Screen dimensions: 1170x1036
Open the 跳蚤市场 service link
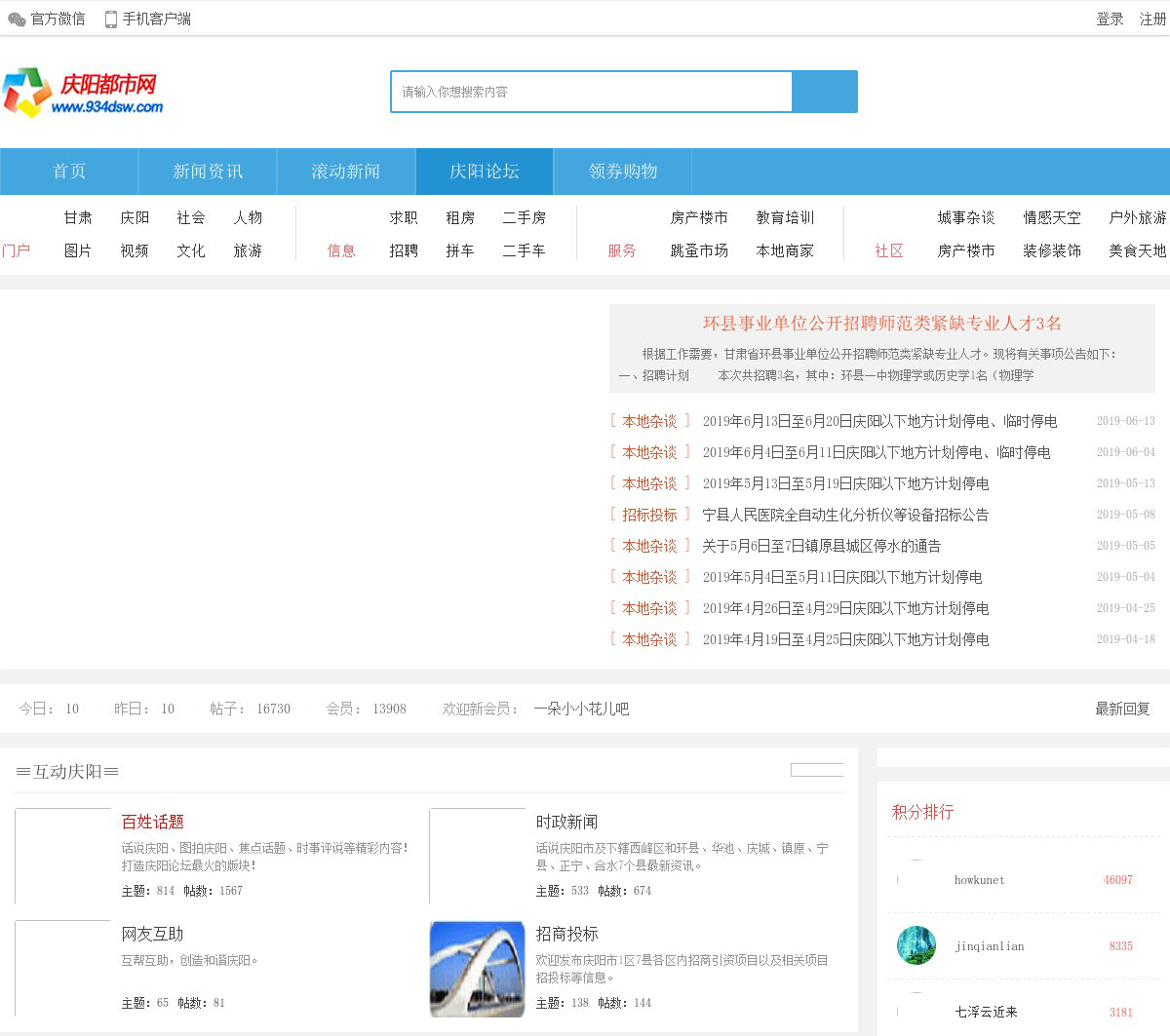point(699,251)
